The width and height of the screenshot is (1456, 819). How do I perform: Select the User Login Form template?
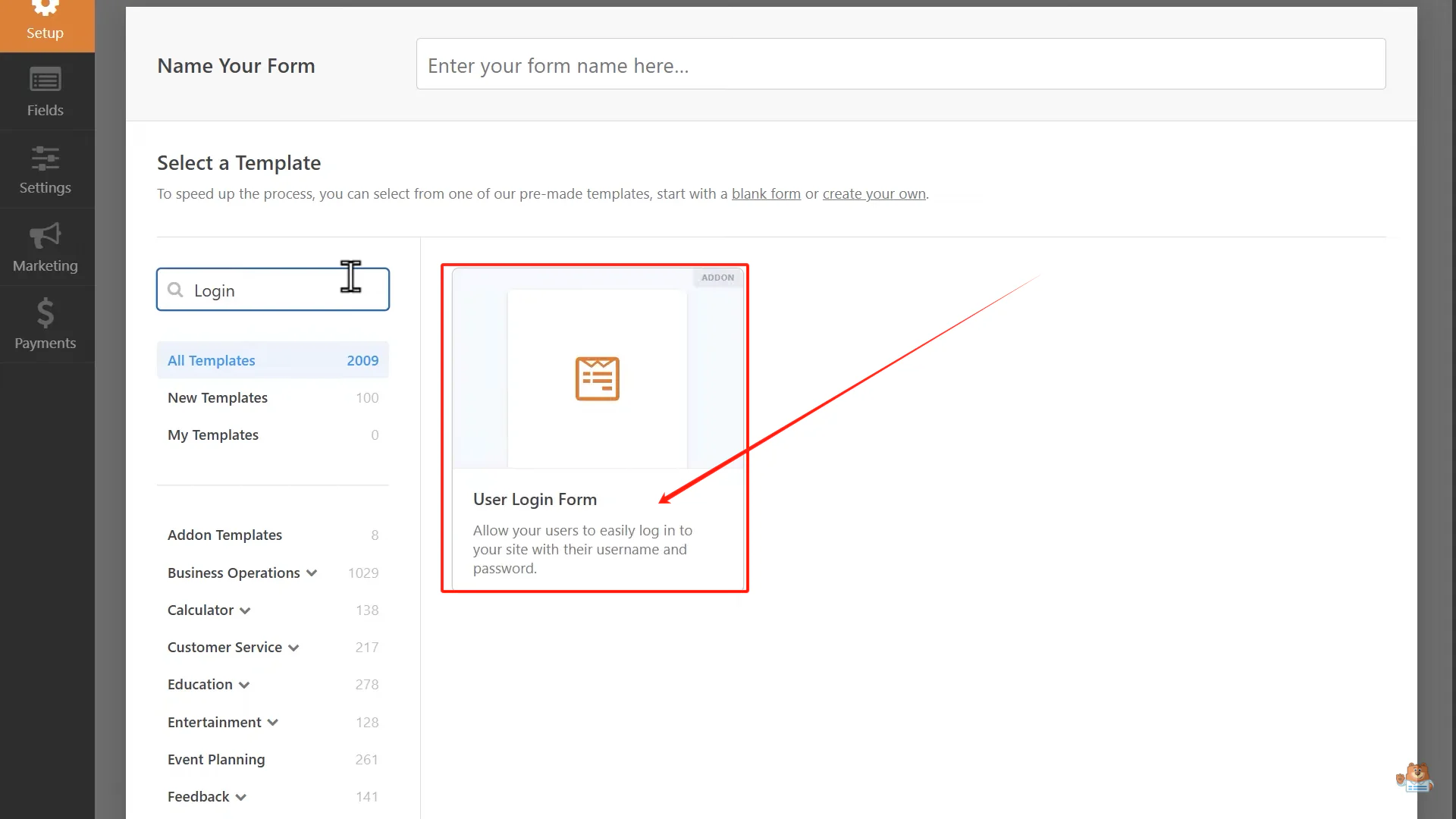point(535,500)
